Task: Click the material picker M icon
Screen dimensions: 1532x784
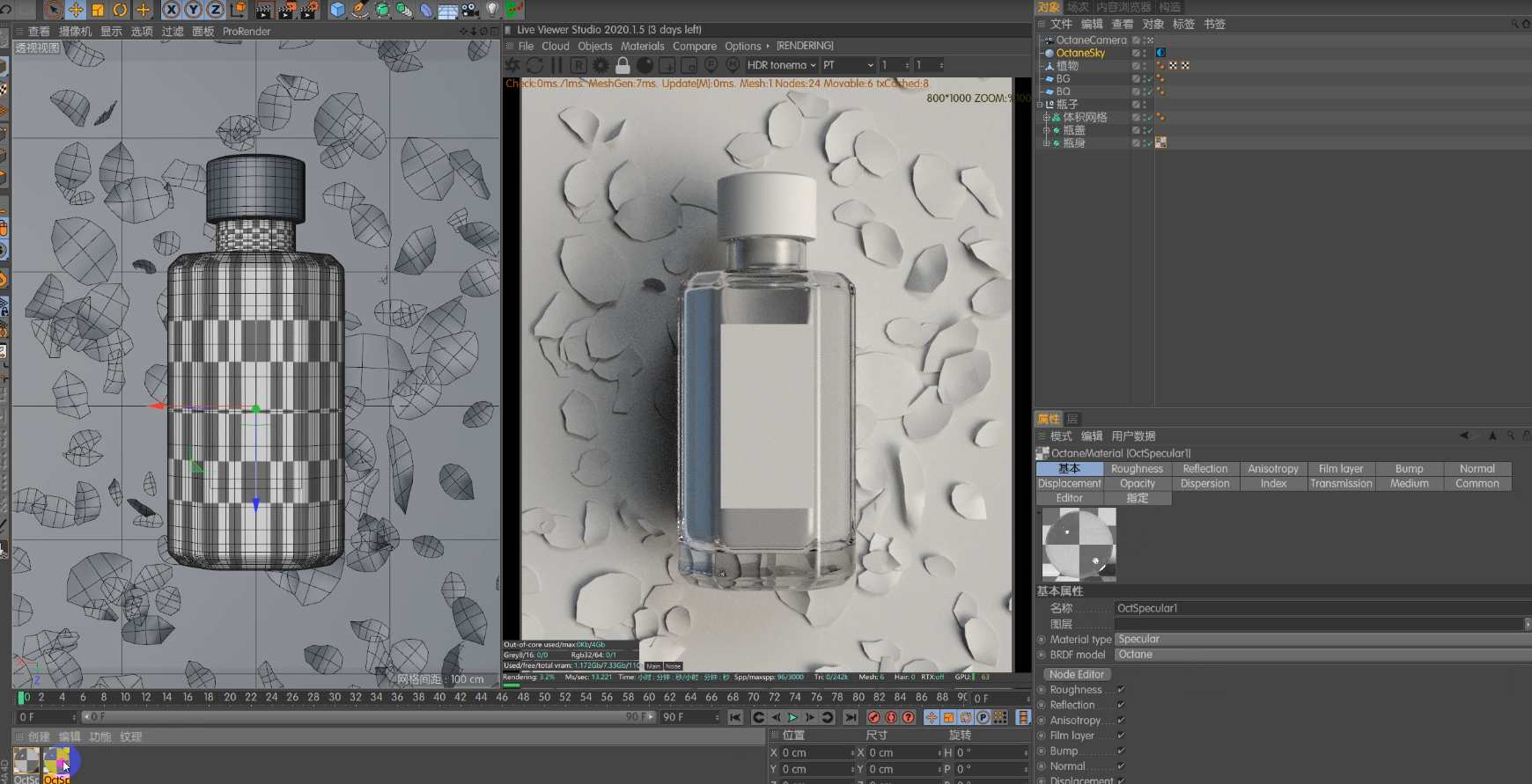Action: pyautogui.click(x=733, y=65)
